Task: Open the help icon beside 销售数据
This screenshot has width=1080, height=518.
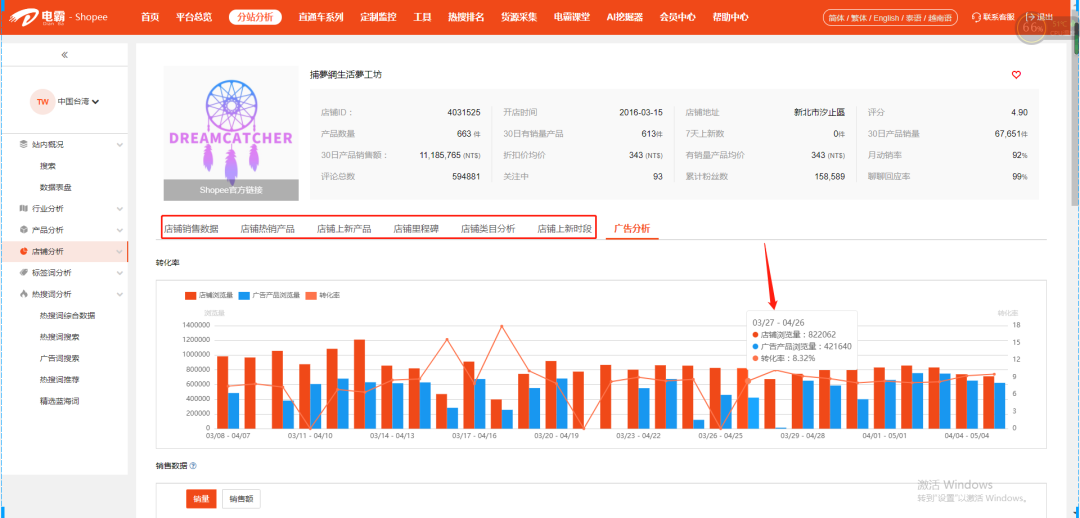Action: (193, 466)
